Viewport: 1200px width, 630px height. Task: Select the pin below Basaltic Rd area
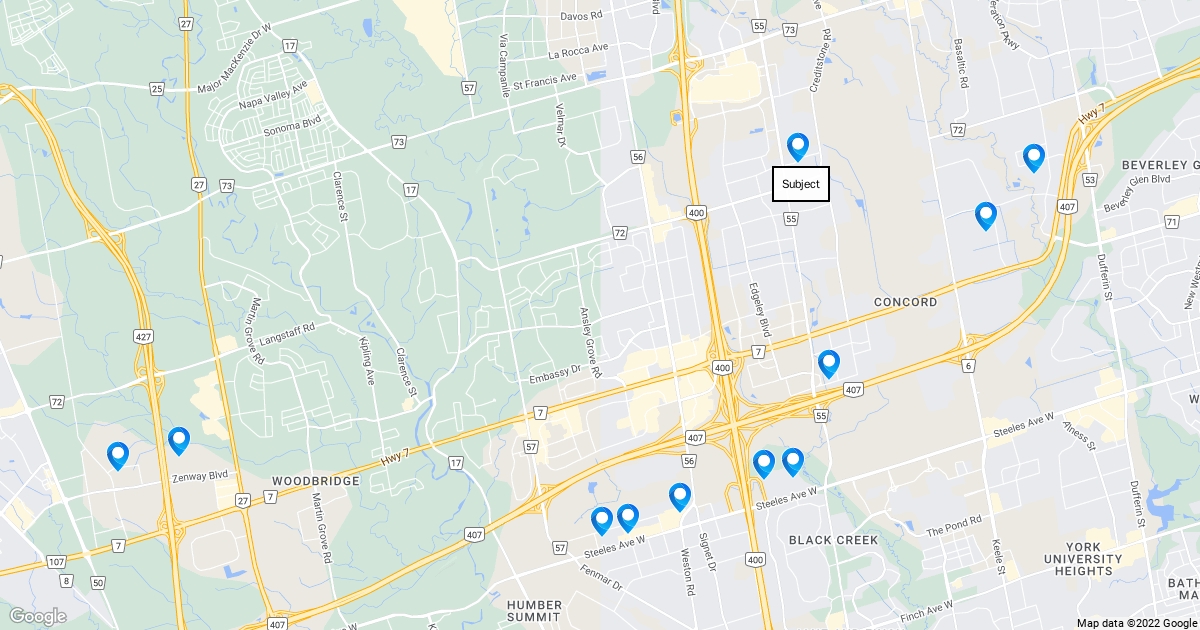pos(985,216)
